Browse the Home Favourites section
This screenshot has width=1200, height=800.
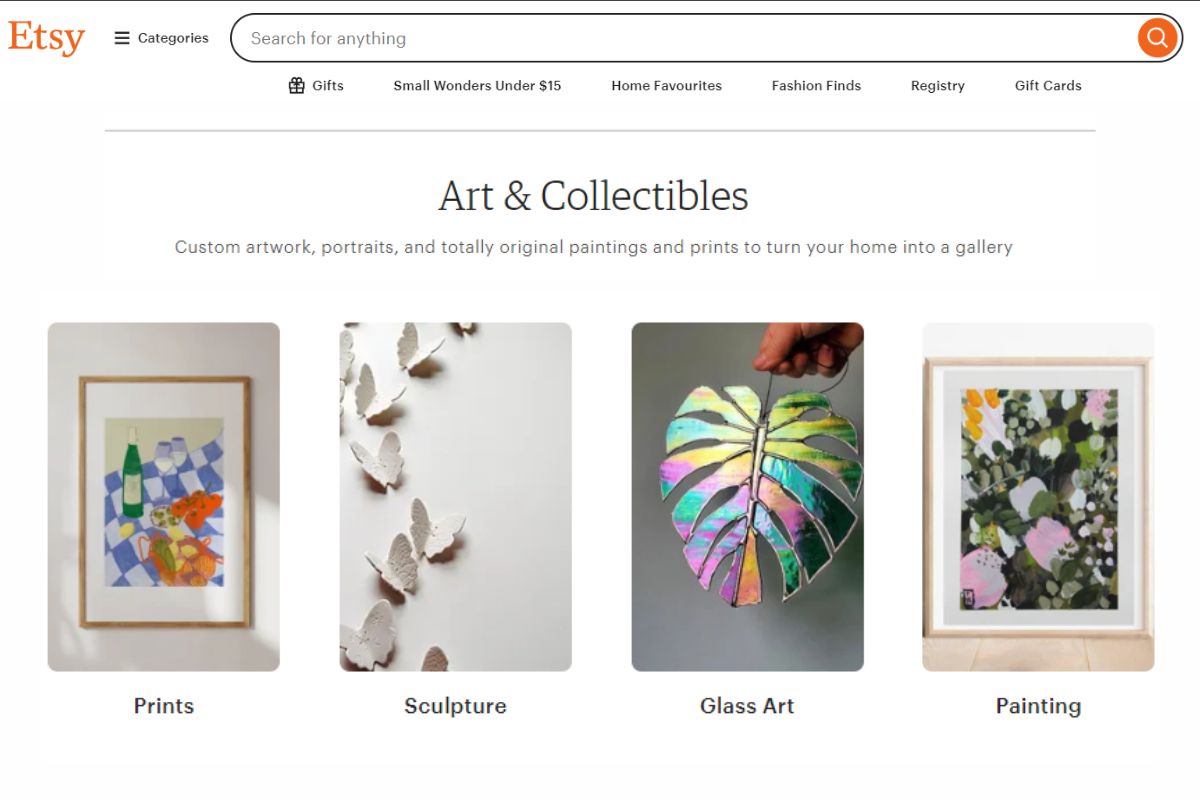666,85
